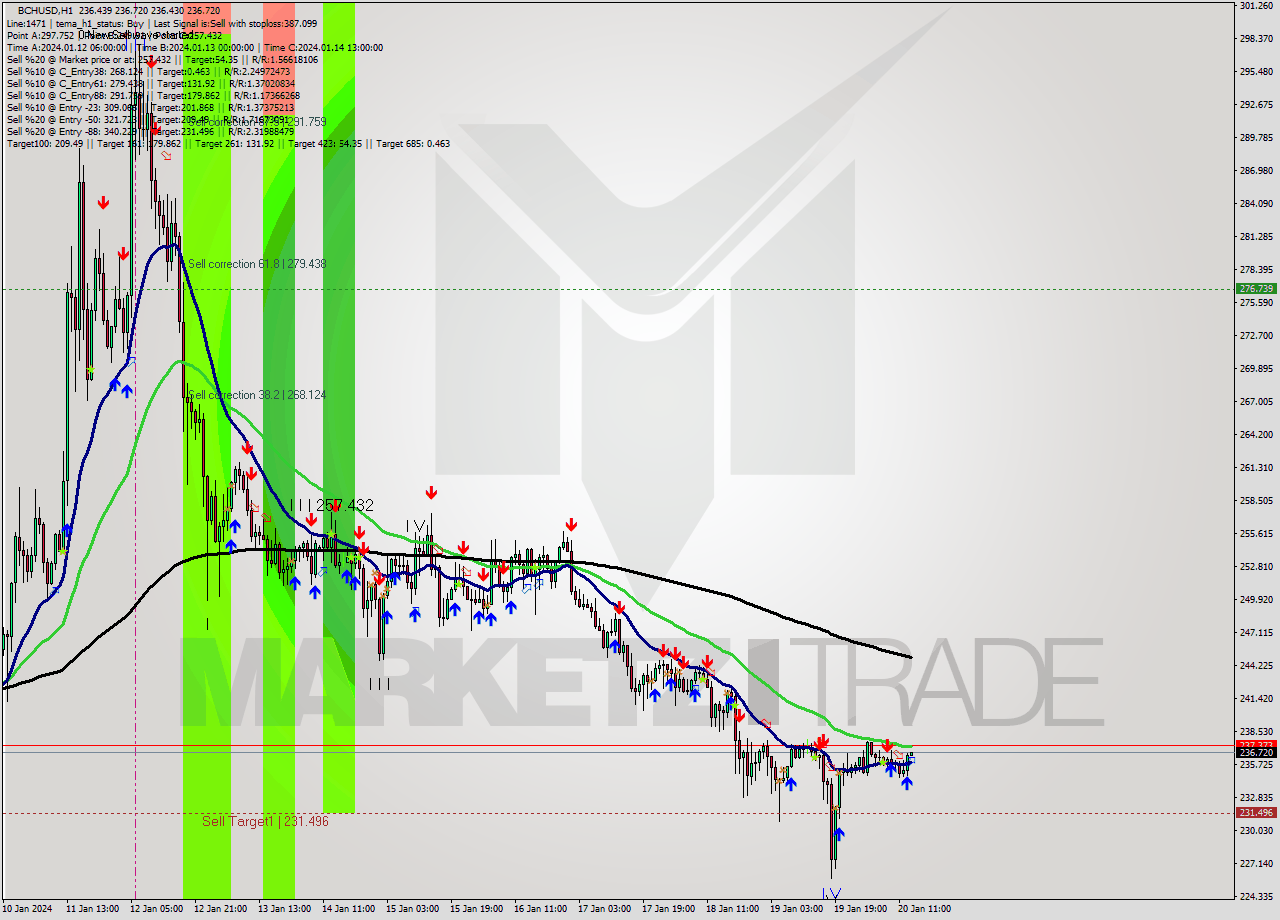Click the 'Sell %10 @ C_Entry88' line
The width and height of the screenshot is (1280, 920).
pos(153,95)
